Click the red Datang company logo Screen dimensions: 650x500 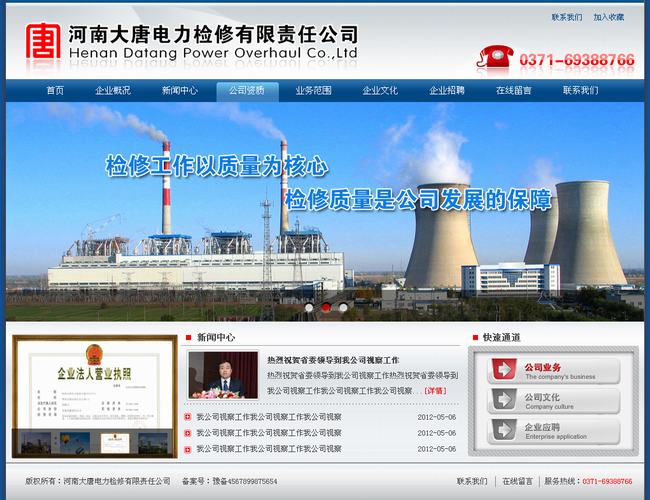pos(42,43)
